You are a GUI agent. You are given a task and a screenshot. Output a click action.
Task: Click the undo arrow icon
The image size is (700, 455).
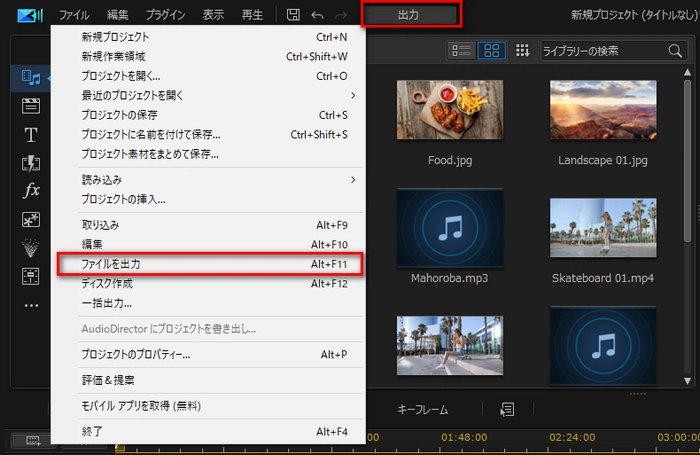(317, 15)
